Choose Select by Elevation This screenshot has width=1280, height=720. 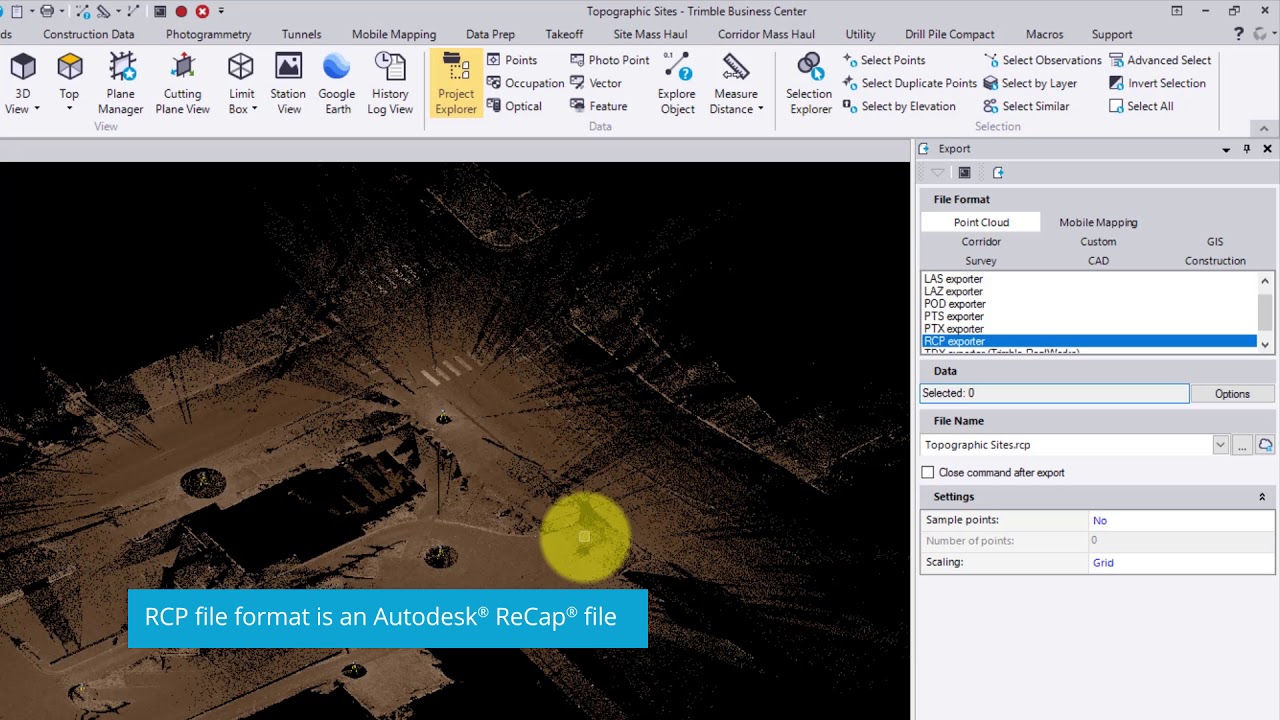pyautogui.click(x=898, y=106)
